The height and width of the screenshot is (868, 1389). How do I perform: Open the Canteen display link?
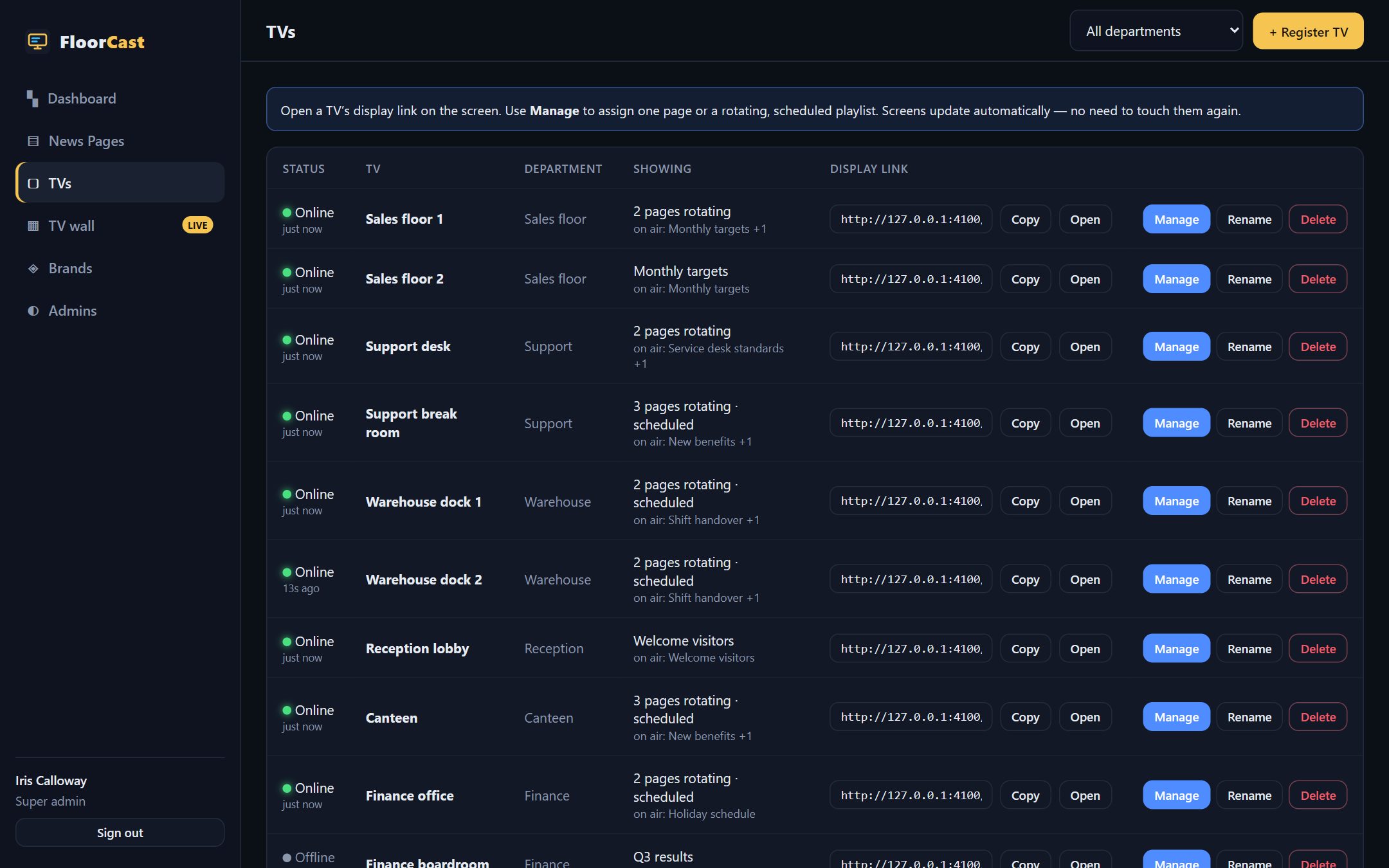1085,717
